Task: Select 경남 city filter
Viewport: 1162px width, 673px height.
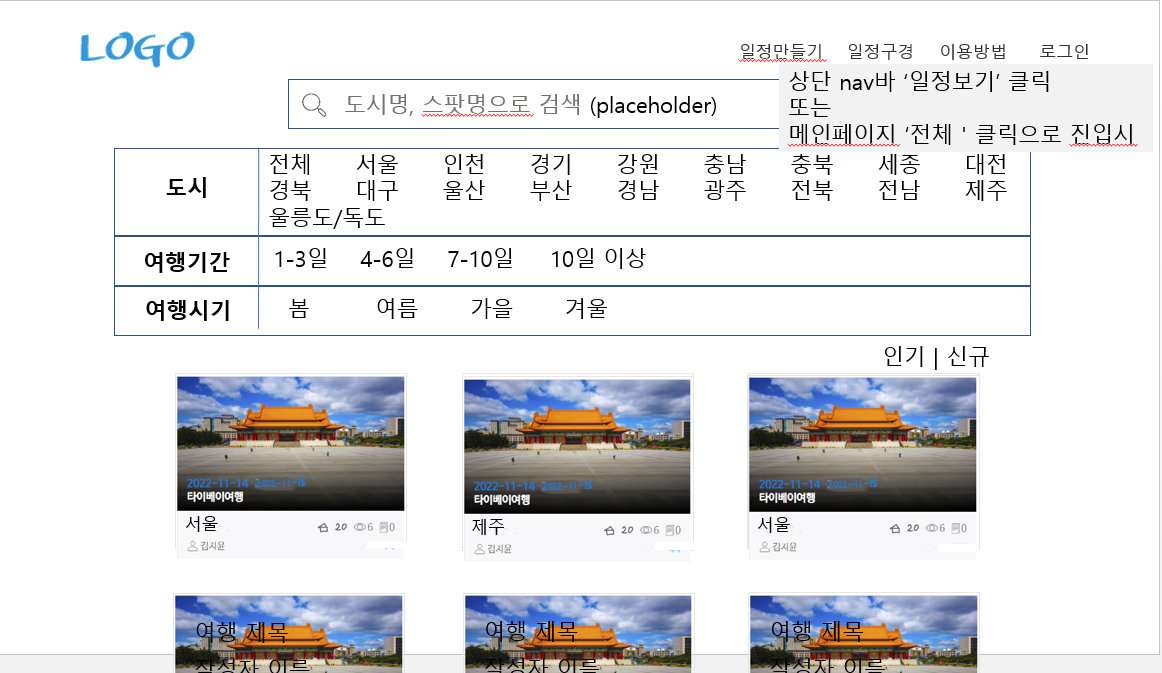Action: point(638,190)
